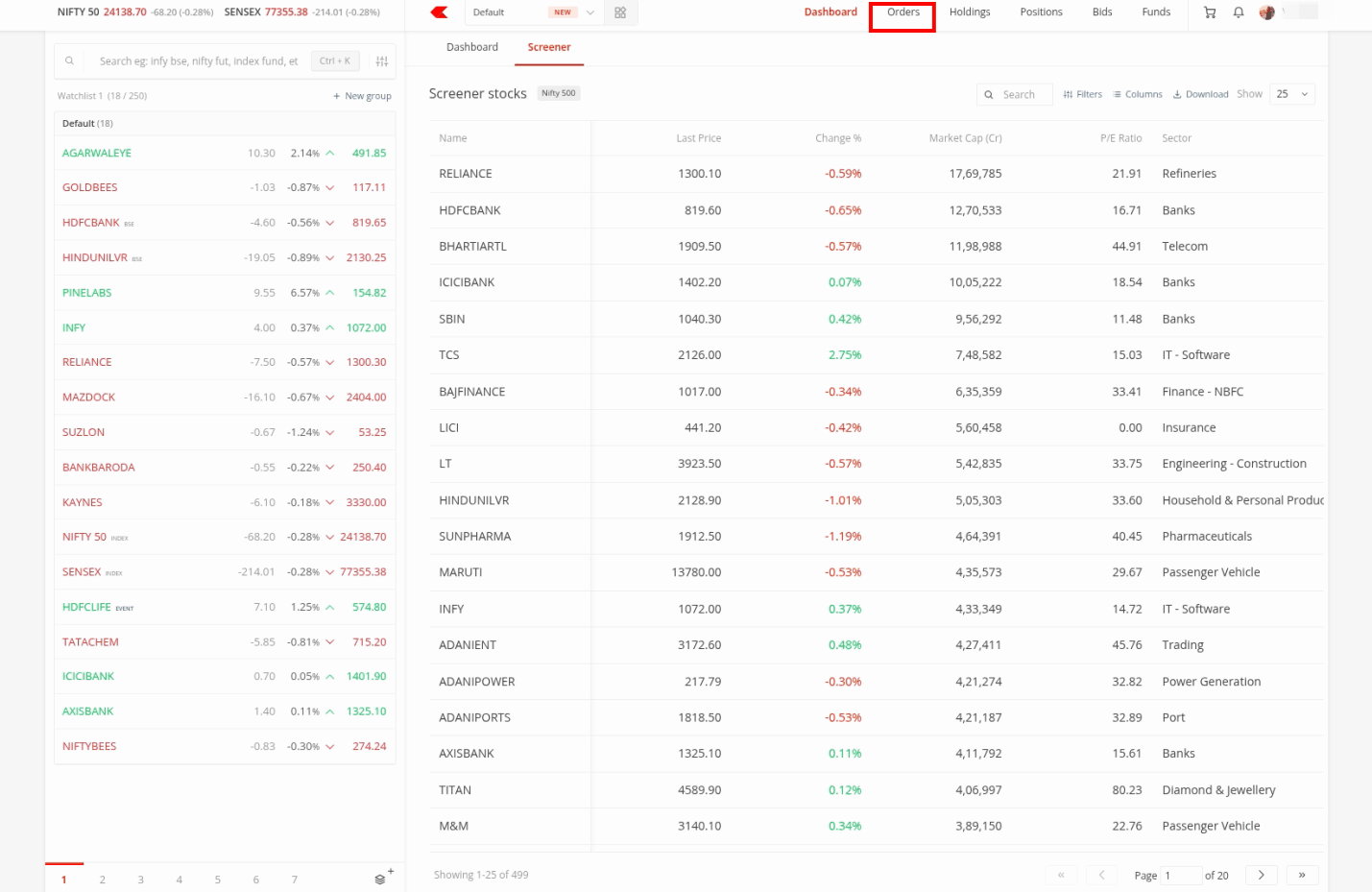Screen dimensions: 1372x892
Task: Open the Filters option in screener
Action: (1083, 94)
